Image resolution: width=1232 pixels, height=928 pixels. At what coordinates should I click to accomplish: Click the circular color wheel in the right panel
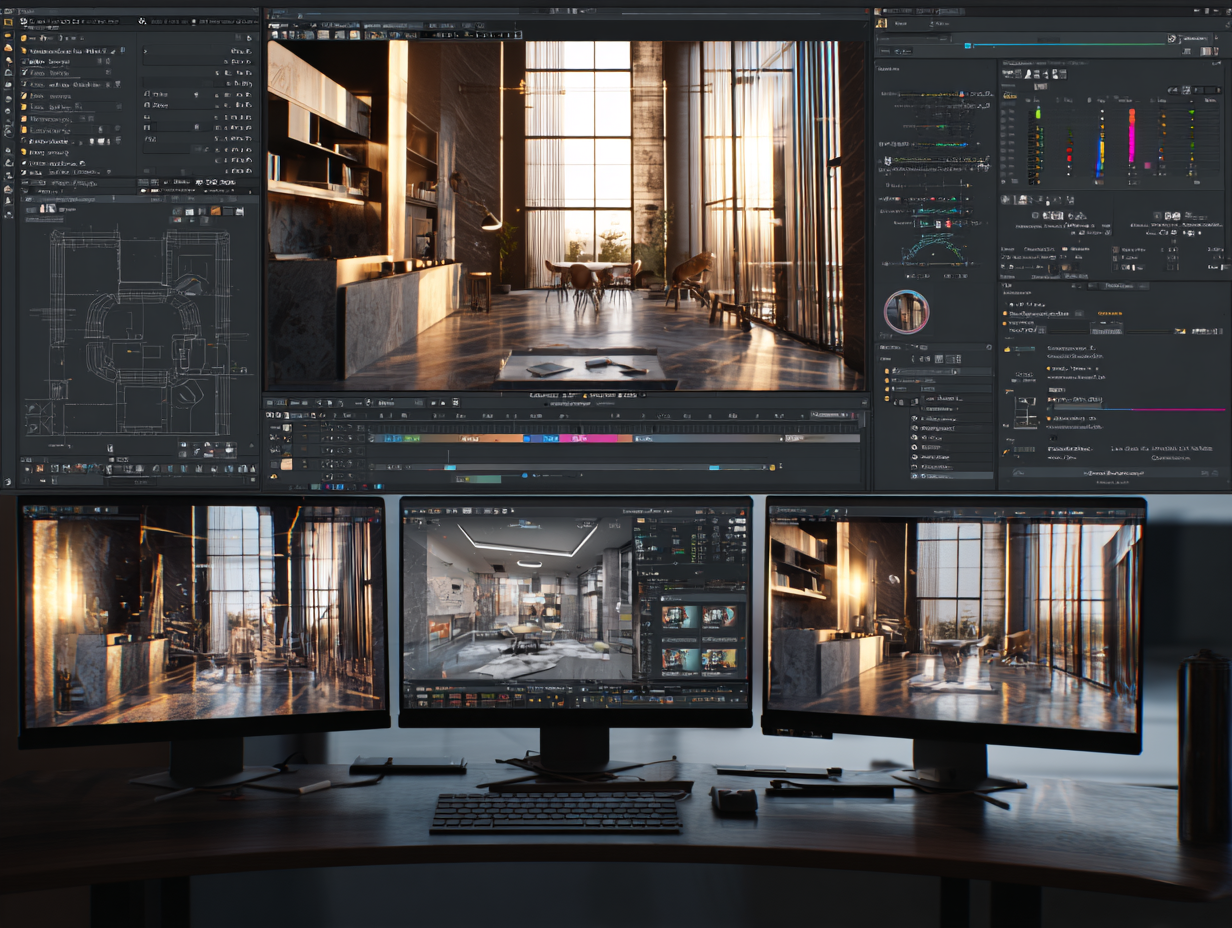coord(906,311)
